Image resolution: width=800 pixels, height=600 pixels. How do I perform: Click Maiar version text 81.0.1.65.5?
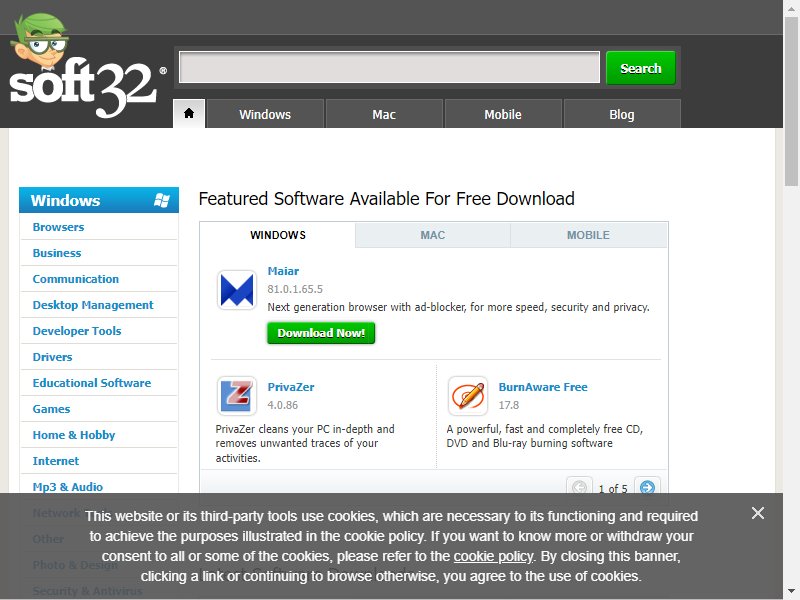pyautogui.click(x=295, y=289)
